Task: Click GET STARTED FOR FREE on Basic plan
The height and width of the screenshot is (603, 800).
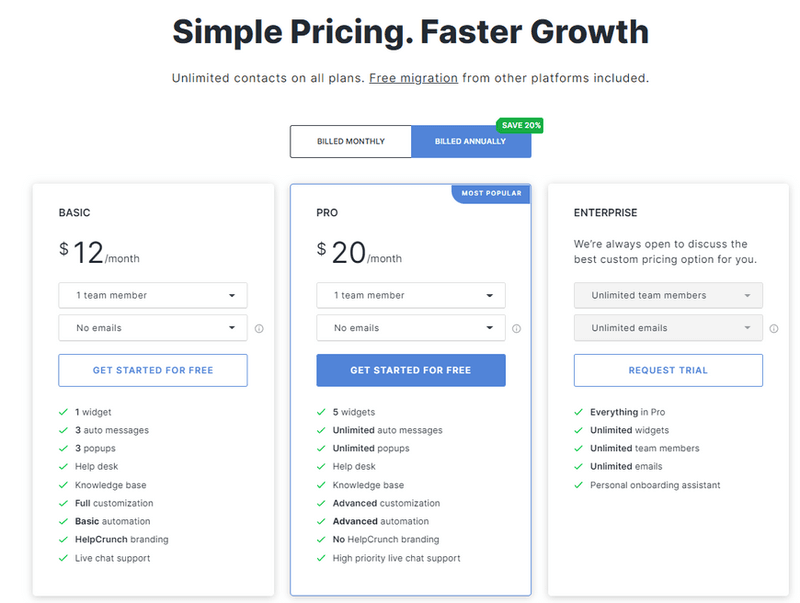Action: tap(152, 370)
